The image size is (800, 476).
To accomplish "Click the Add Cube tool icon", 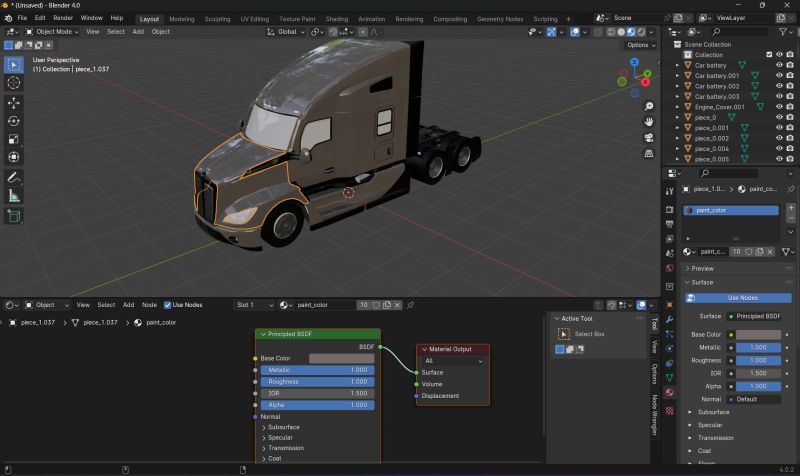I will pos(14,216).
